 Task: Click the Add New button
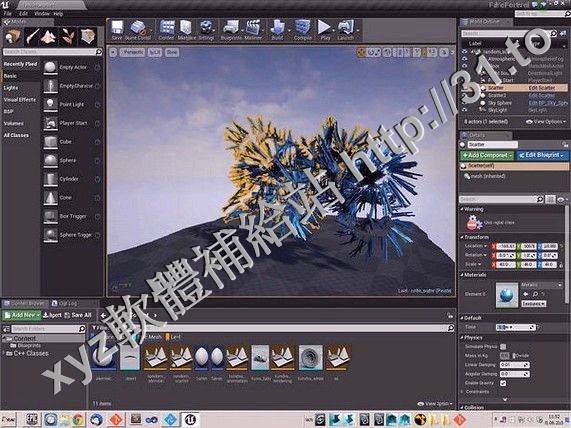22,315
